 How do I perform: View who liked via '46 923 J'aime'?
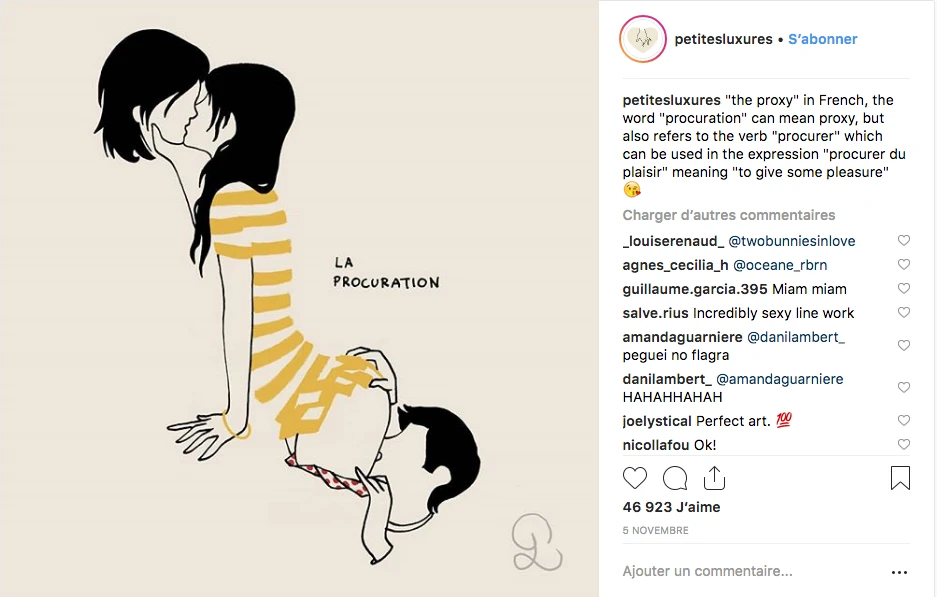coord(671,507)
